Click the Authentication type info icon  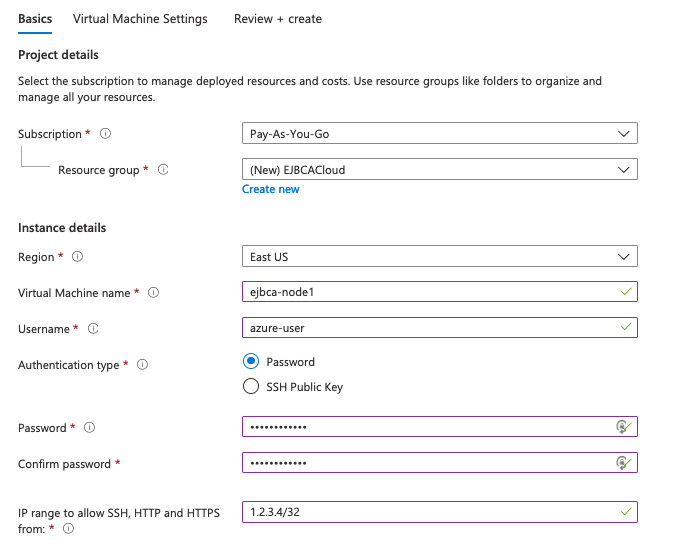click(x=142, y=365)
